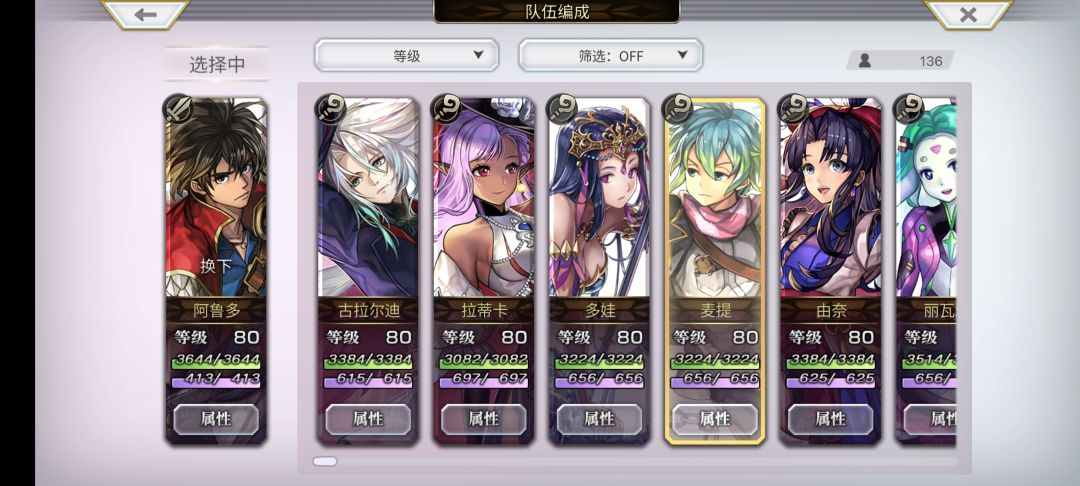The width and height of the screenshot is (1080, 486).
Task: Tap the back arrow icon
Action: (145, 14)
